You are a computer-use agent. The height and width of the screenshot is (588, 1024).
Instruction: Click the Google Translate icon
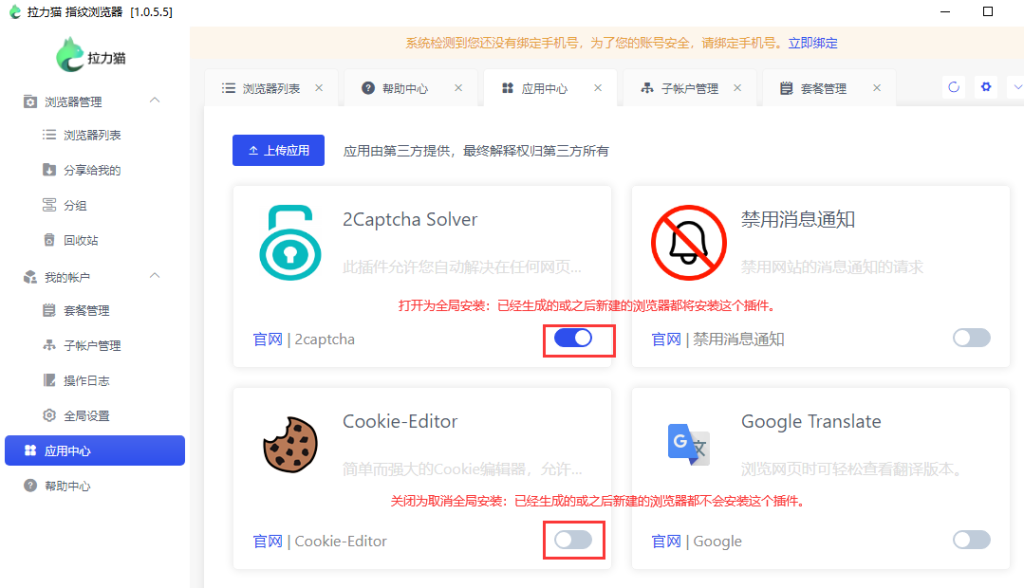coord(688,444)
